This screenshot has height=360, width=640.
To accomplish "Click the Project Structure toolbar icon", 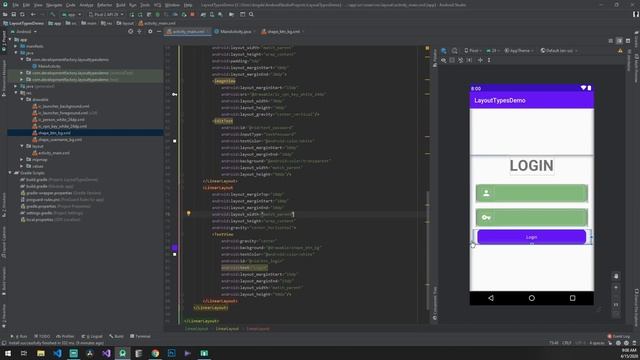I will pos(242,14).
